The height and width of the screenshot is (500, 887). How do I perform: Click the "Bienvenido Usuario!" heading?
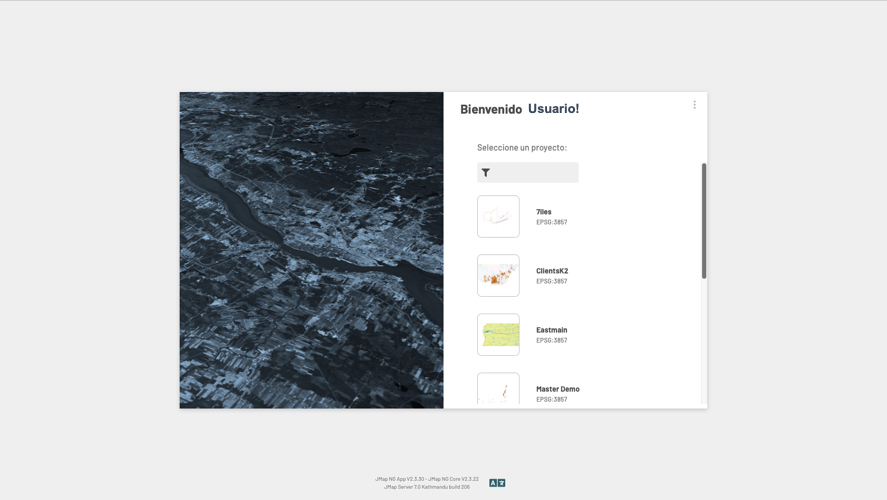[x=519, y=109]
